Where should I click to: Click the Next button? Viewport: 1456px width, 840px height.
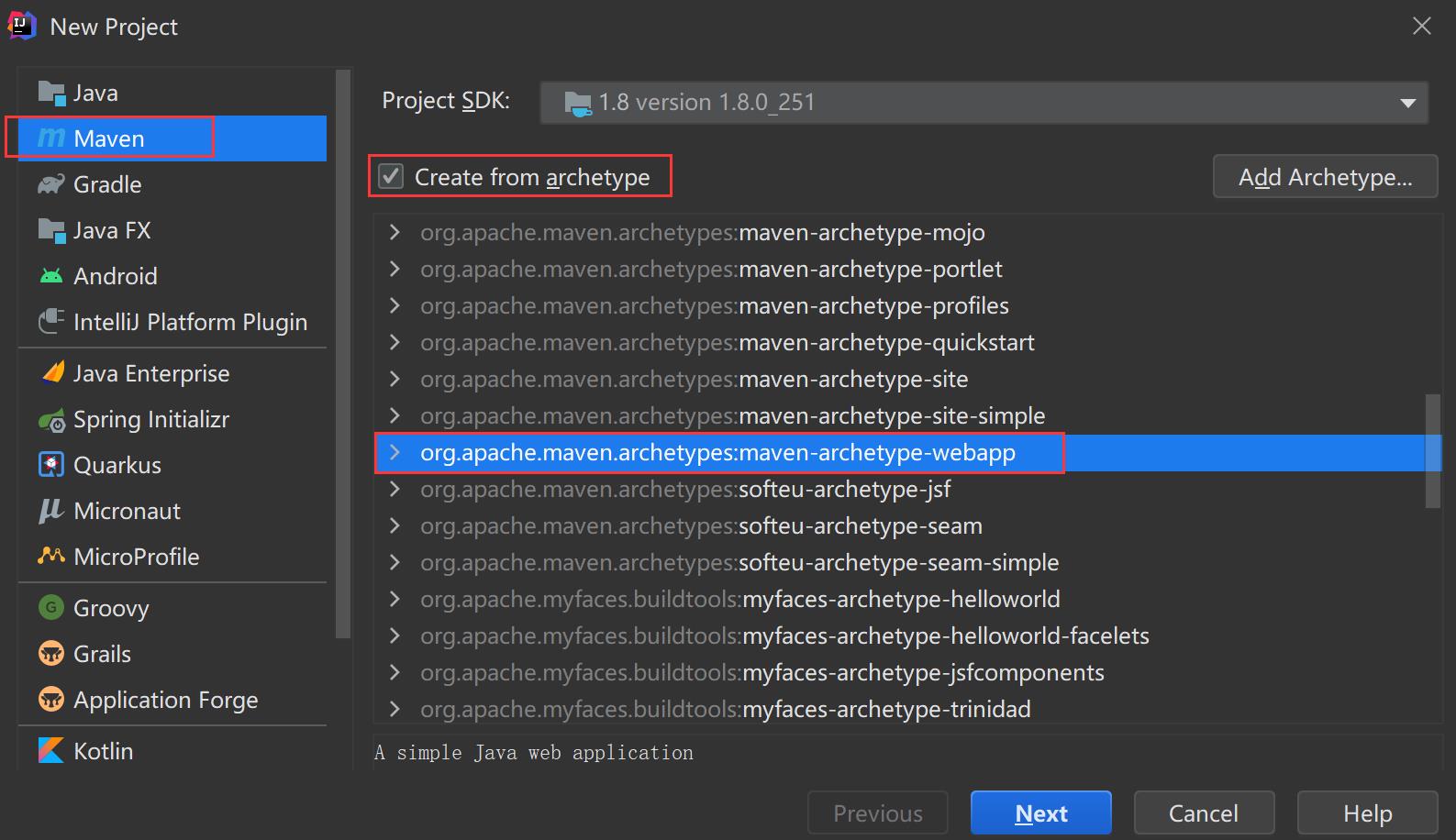1041,813
